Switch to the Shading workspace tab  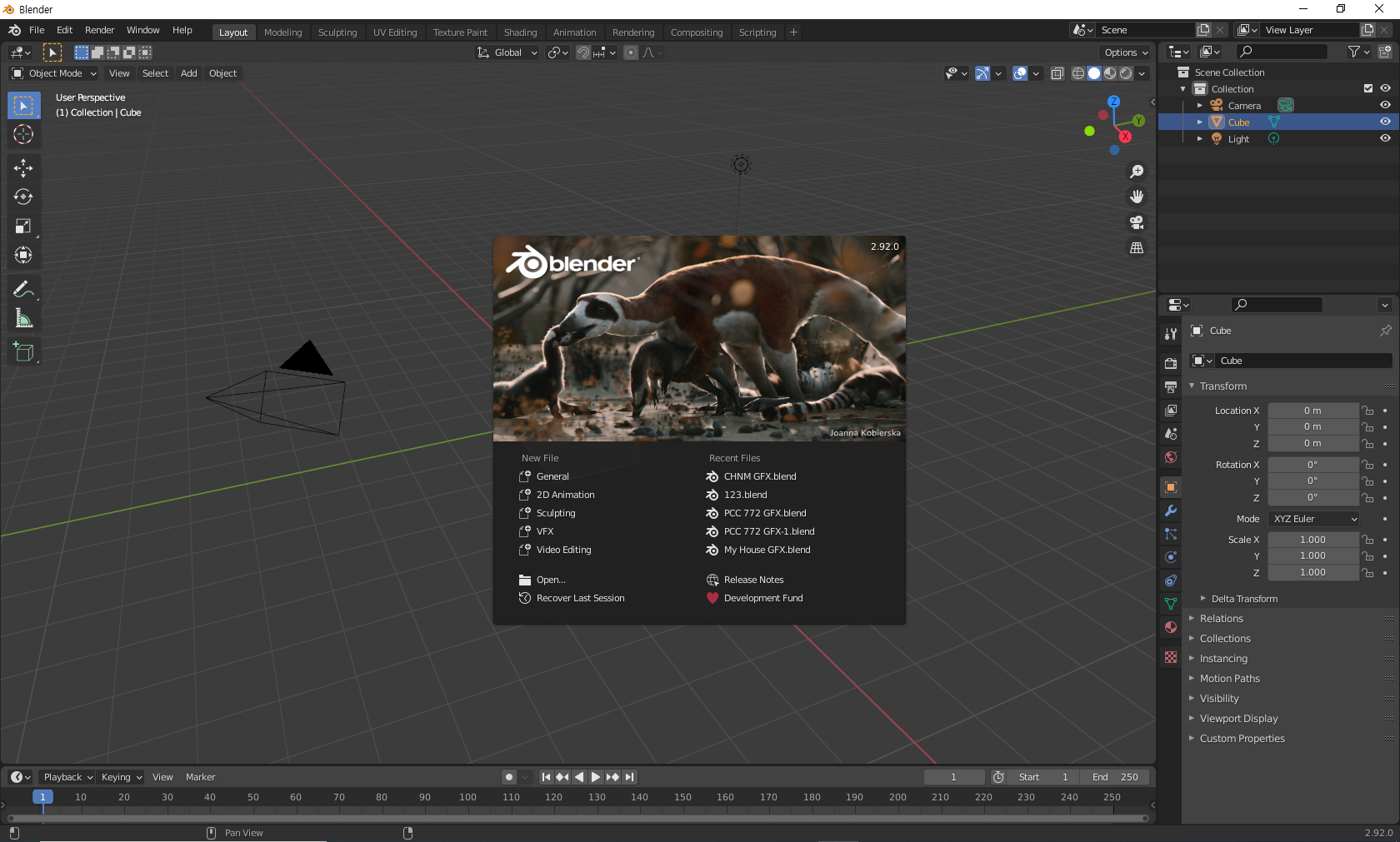point(520,32)
